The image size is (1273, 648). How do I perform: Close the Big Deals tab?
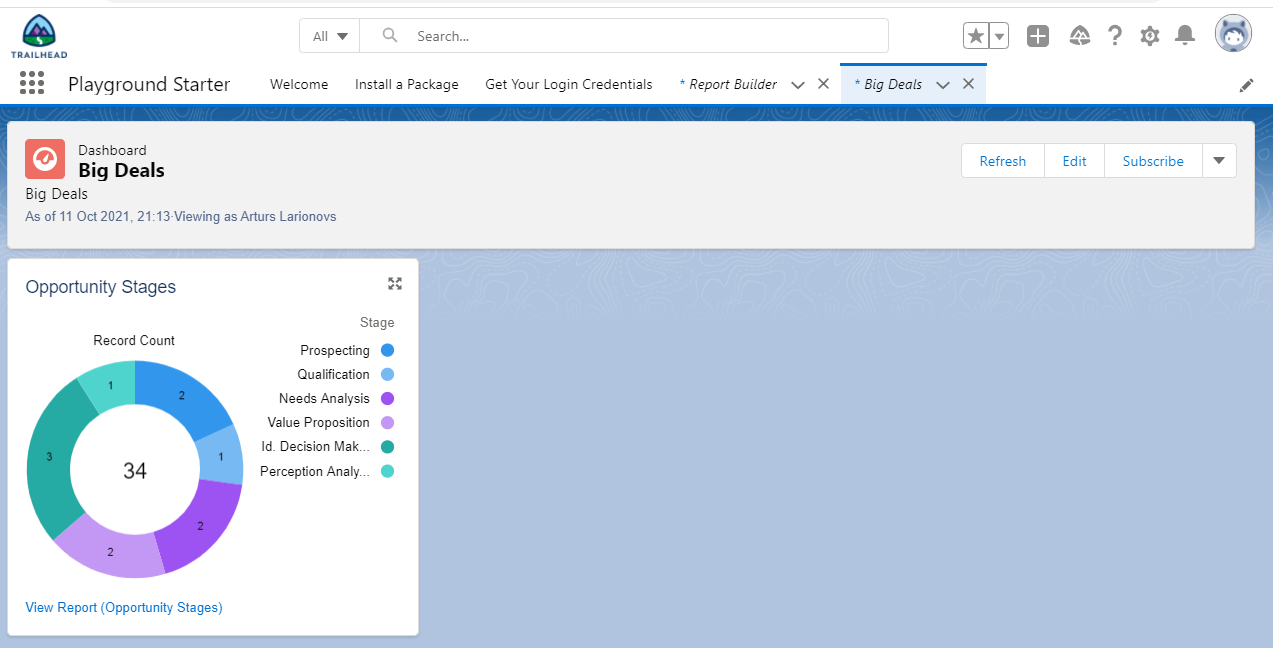(968, 84)
